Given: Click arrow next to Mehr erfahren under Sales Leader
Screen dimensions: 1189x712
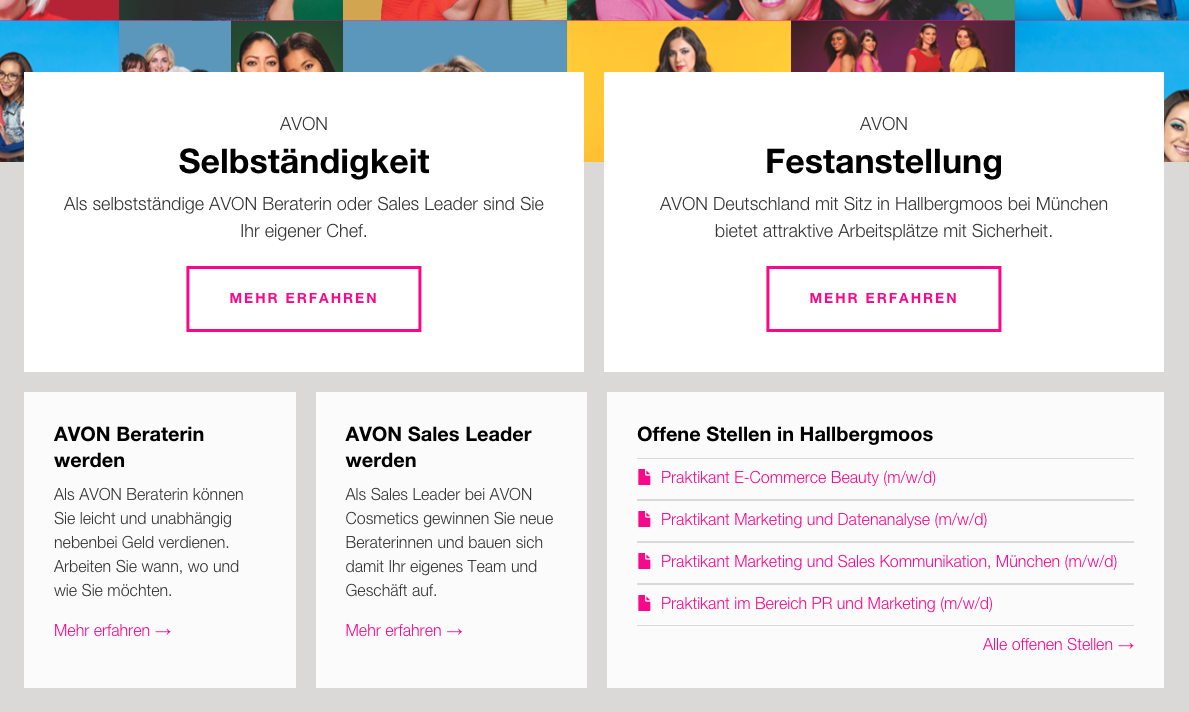Looking at the screenshot, I should coord(454,631).
